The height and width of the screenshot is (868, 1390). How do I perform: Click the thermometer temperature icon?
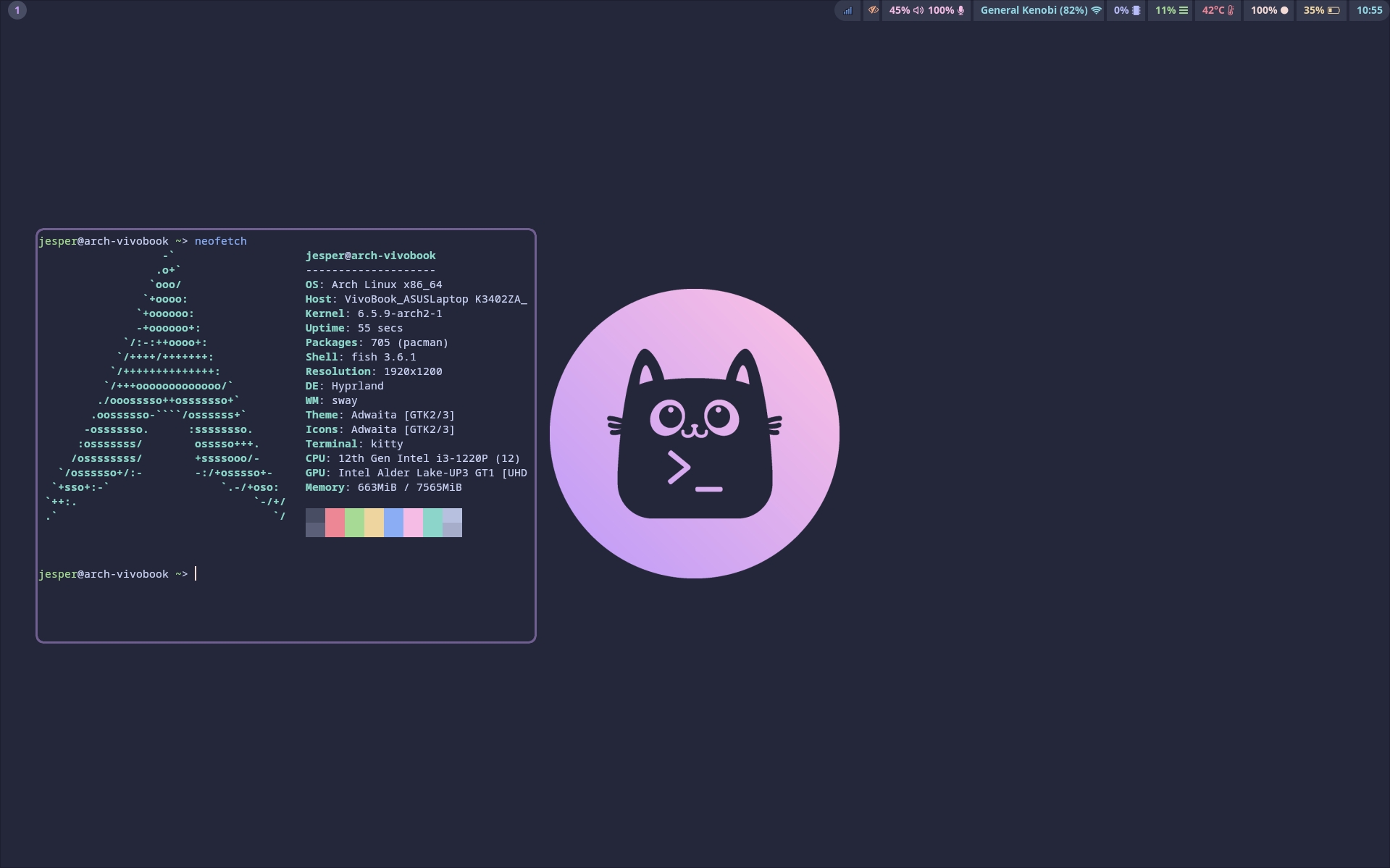(x=1231, y=10)
